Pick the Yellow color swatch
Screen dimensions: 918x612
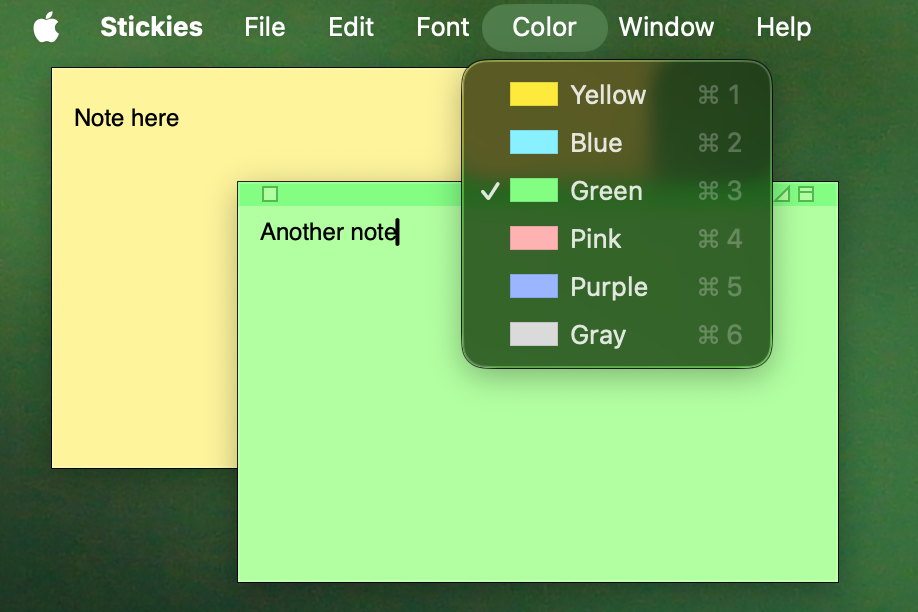click(x=534, y=95)
